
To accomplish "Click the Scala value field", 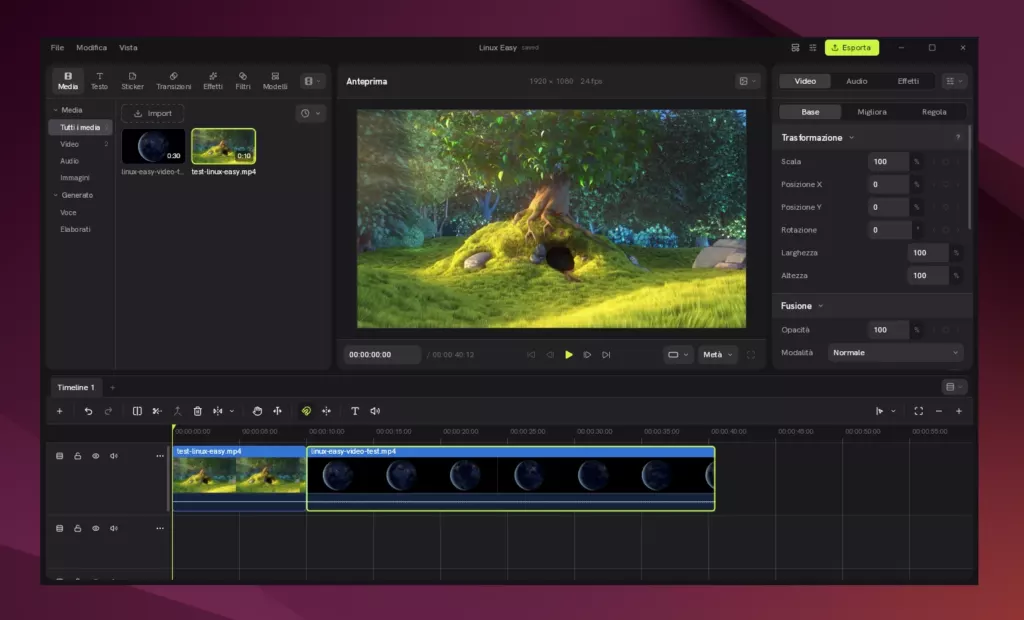I will [x=888, y=161].
